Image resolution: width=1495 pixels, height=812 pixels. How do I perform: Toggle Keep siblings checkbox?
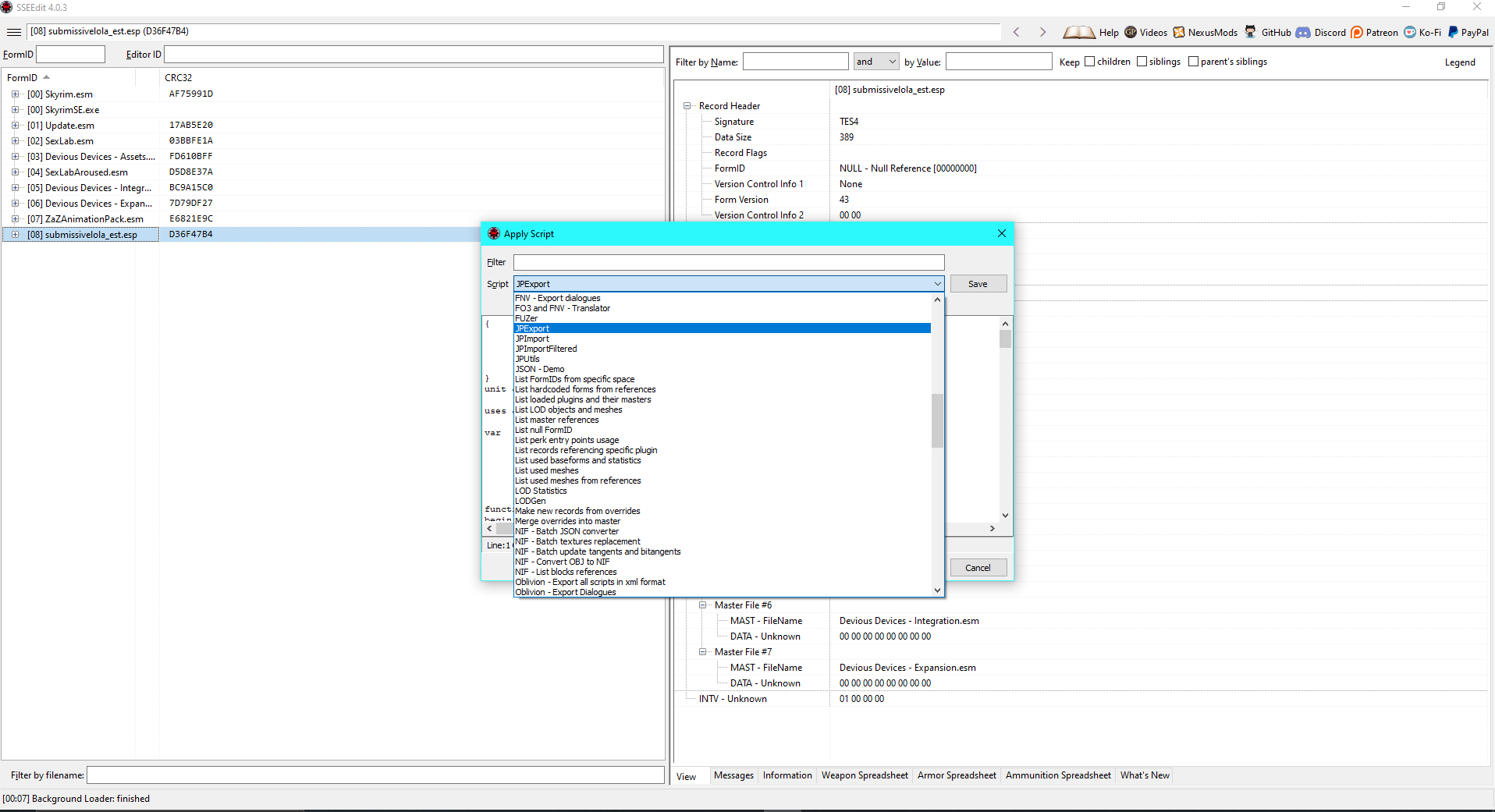tap(1142, 62)
